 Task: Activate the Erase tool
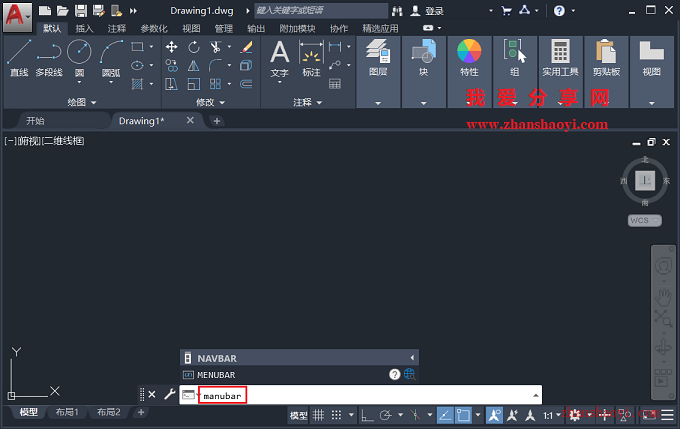(246, 47)
